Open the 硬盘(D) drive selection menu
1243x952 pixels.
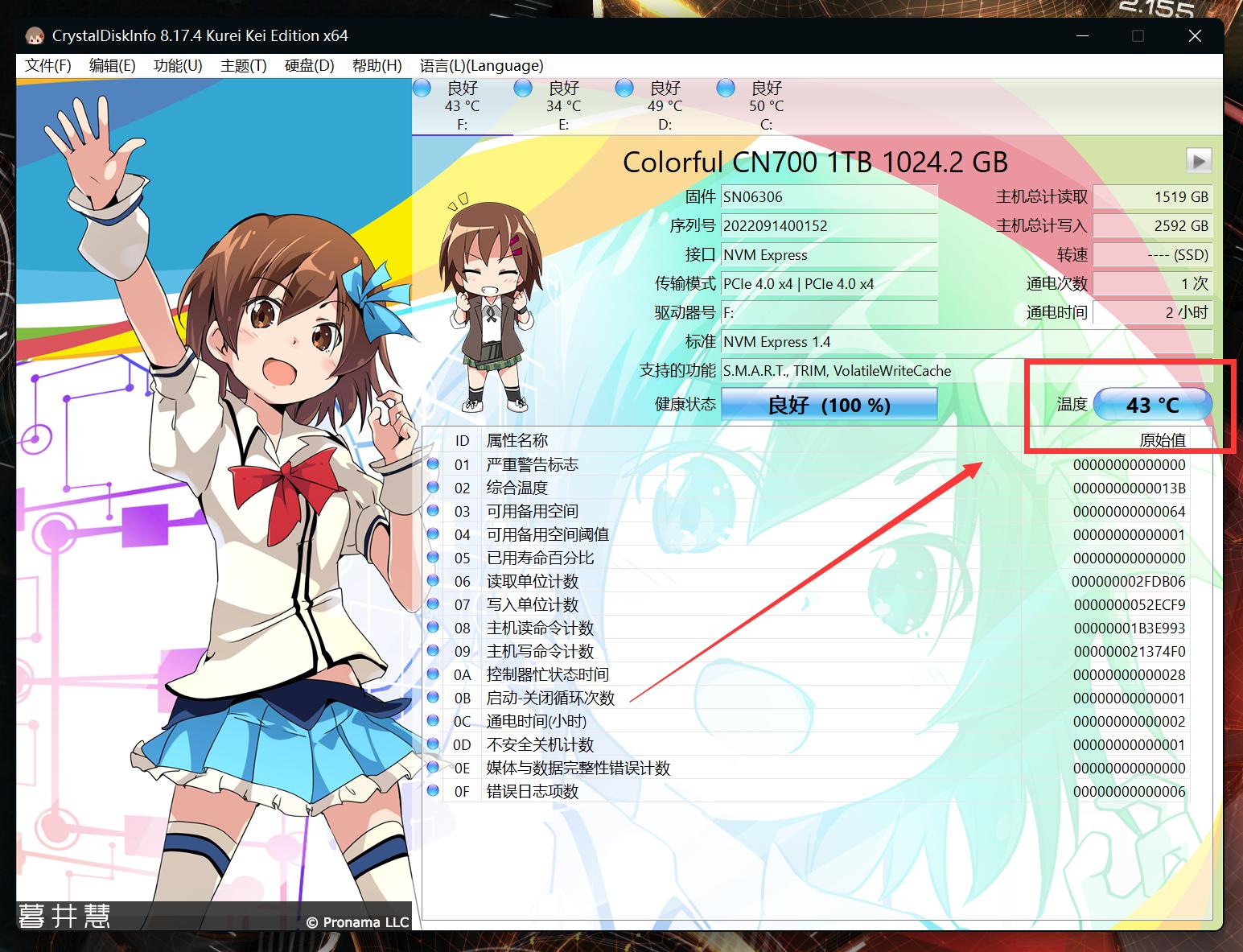308,65
